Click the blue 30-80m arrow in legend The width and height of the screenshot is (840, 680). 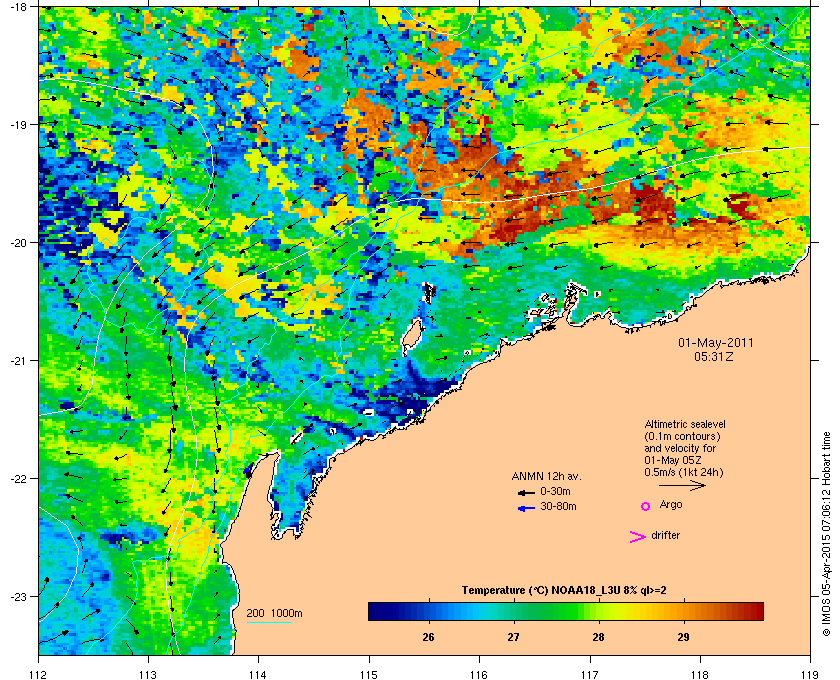point(526,508)
